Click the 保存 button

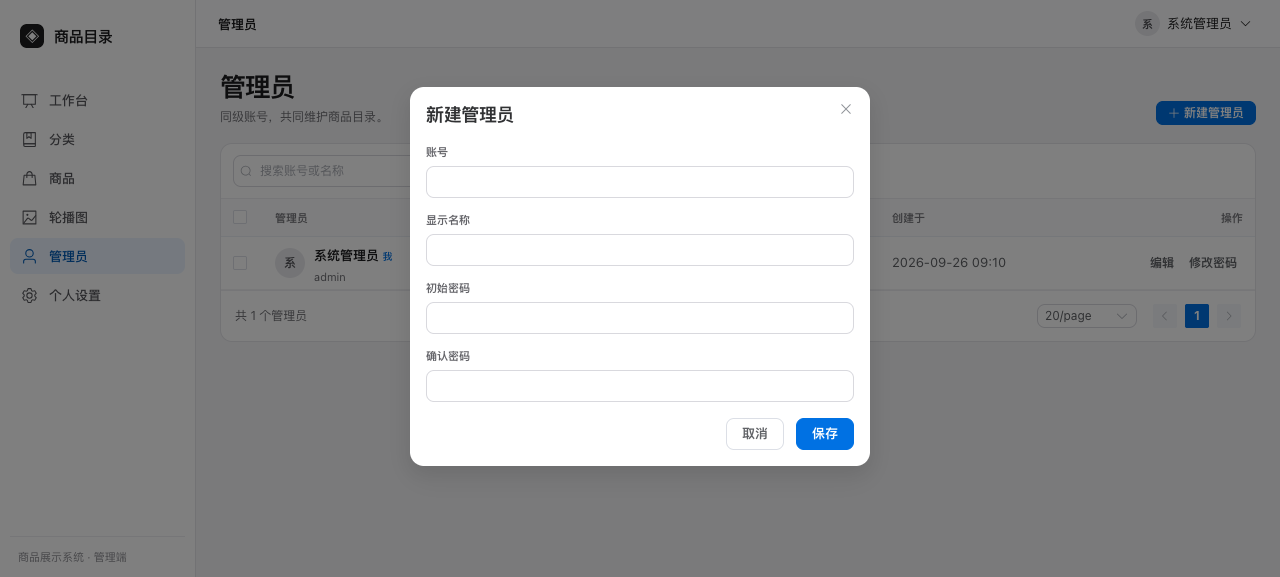[825, 434]
